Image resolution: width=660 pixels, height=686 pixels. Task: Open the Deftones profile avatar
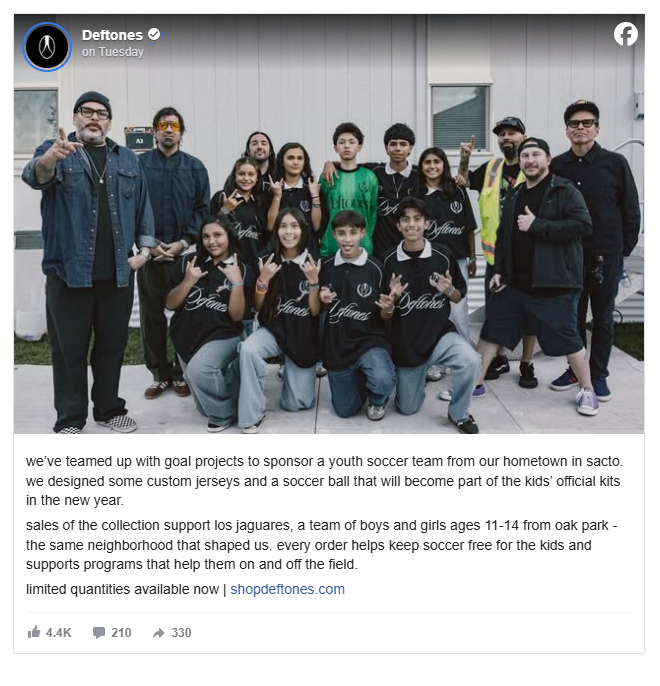coord(47,46)
